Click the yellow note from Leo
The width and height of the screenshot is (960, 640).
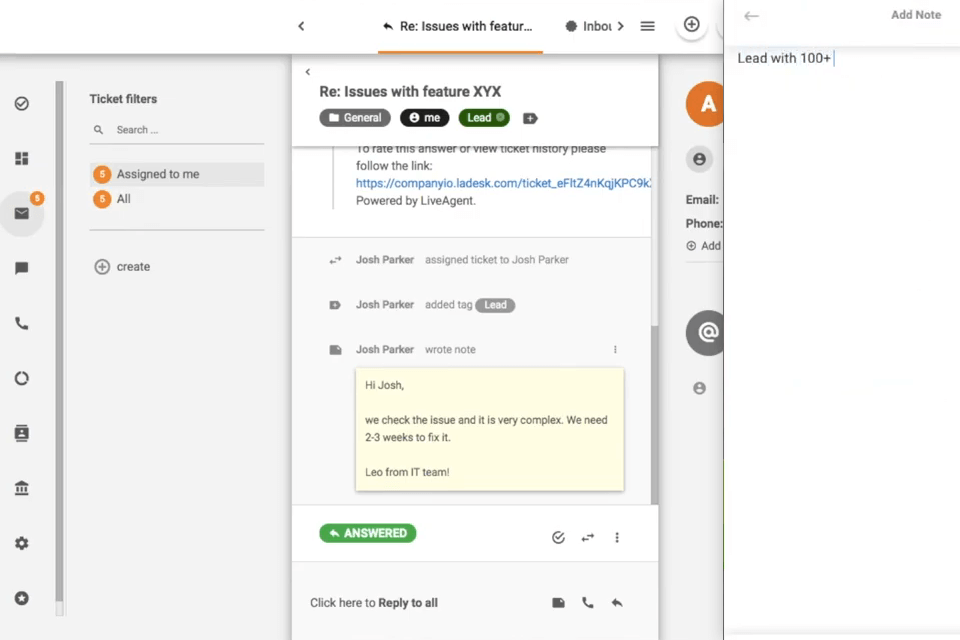click(x=489, y=429)
